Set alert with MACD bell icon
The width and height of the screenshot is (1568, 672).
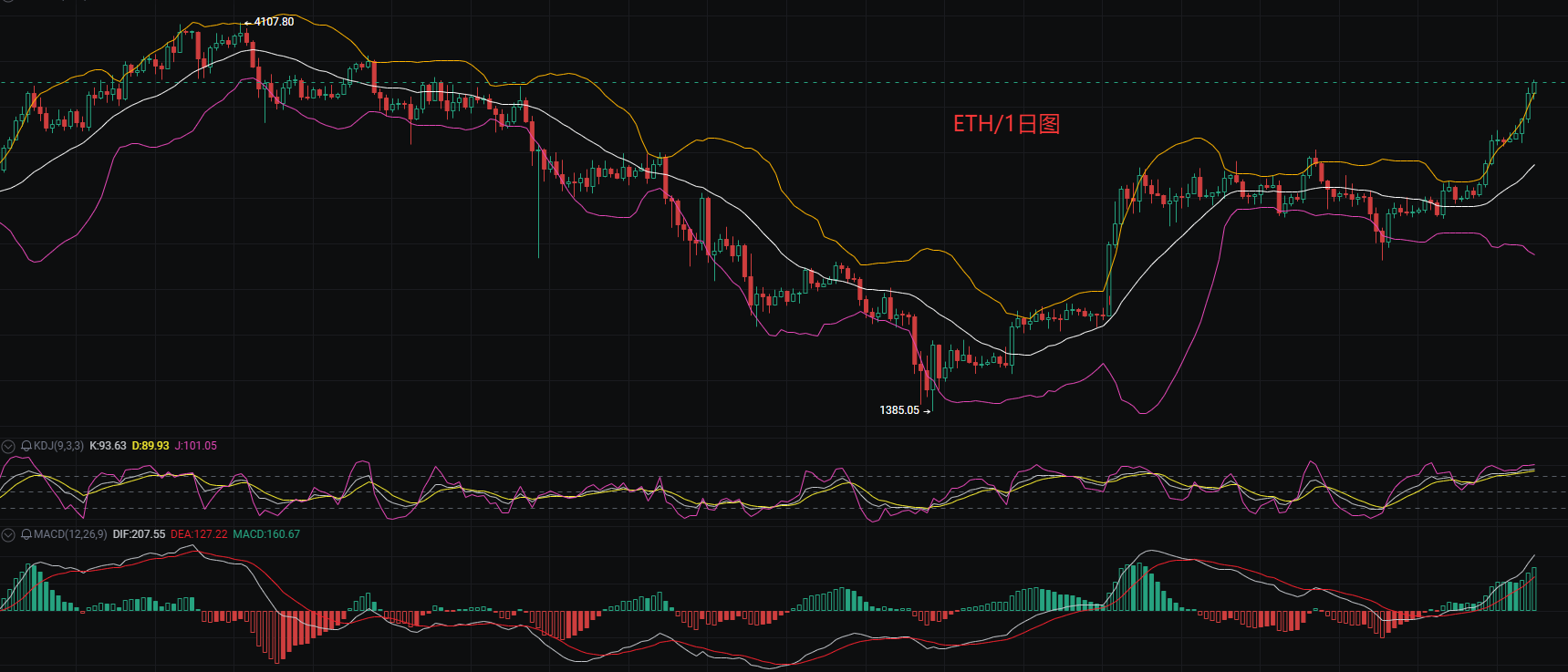pos(26,534)
